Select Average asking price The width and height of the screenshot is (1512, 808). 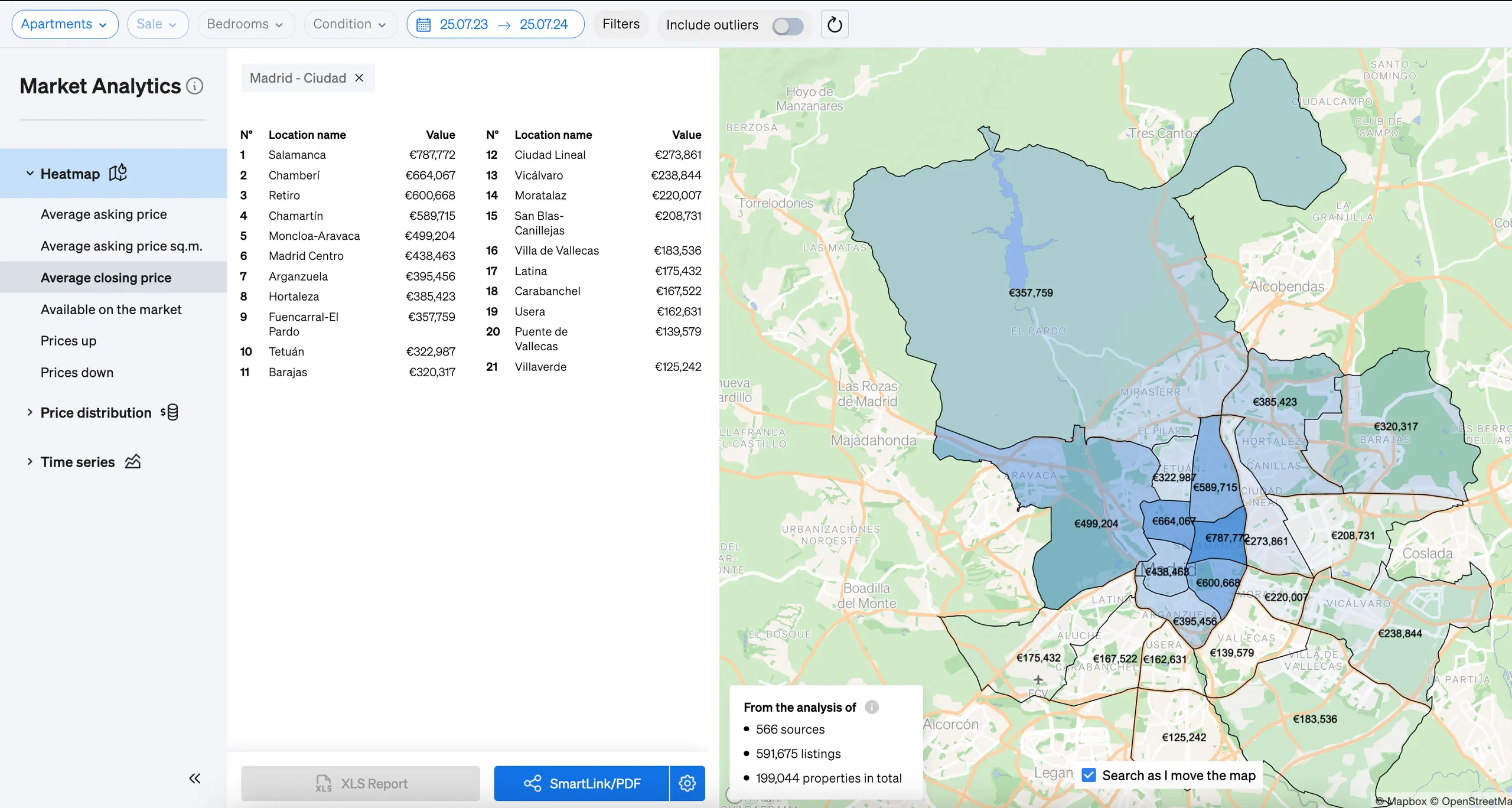(x=104, y=214)
